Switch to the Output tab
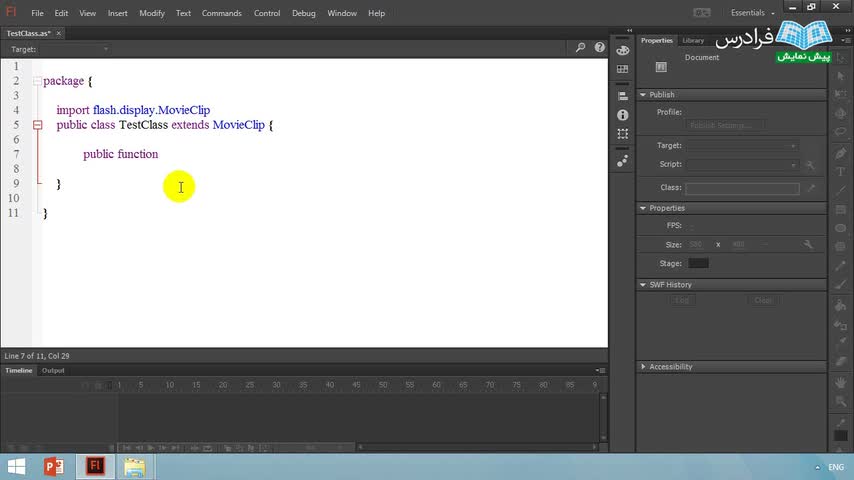This screenshot has height=480, width=854. (x=53, y=371)
